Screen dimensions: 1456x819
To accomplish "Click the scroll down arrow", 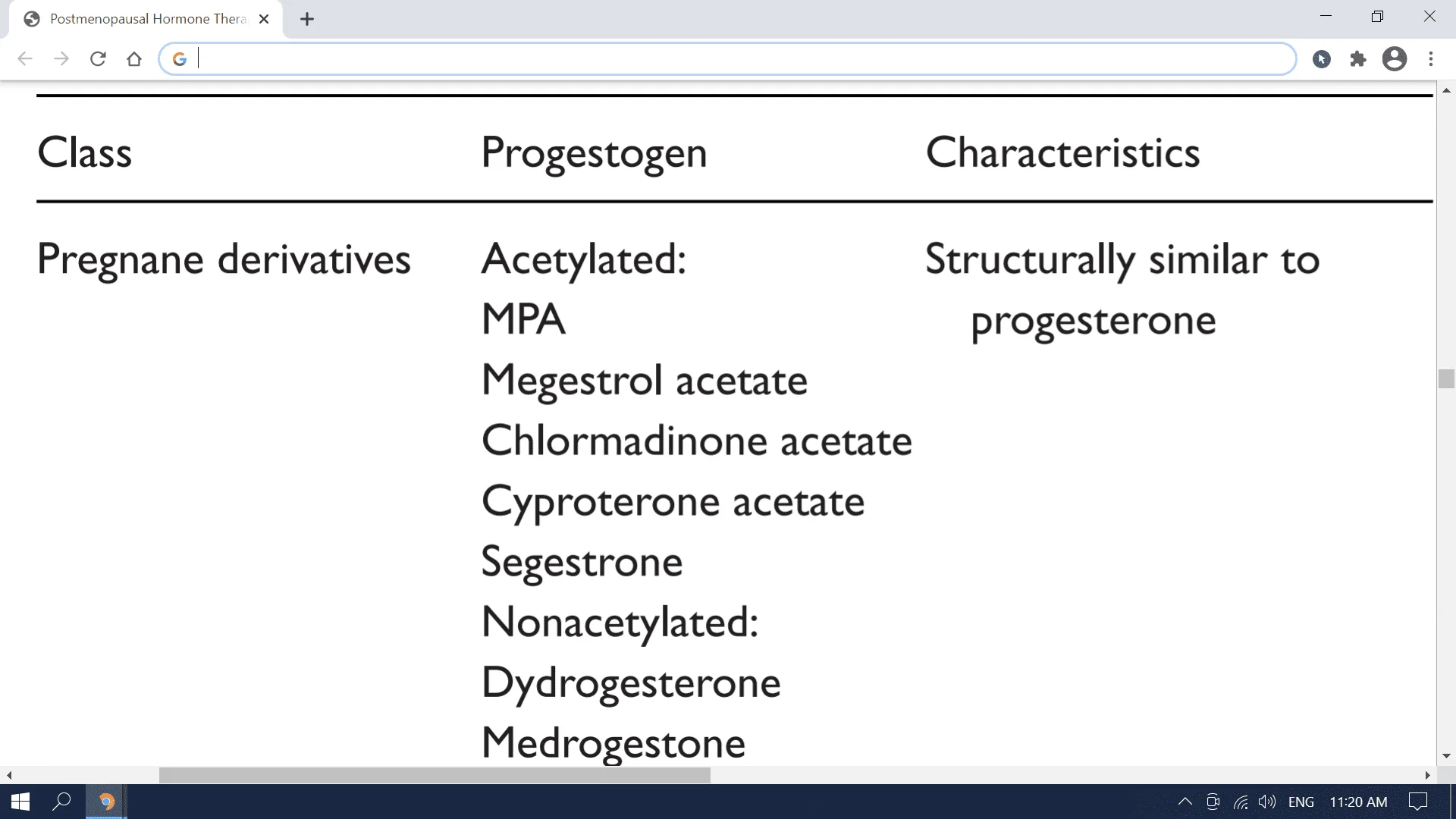I will pyautogui.click(x=1446, y=756).
